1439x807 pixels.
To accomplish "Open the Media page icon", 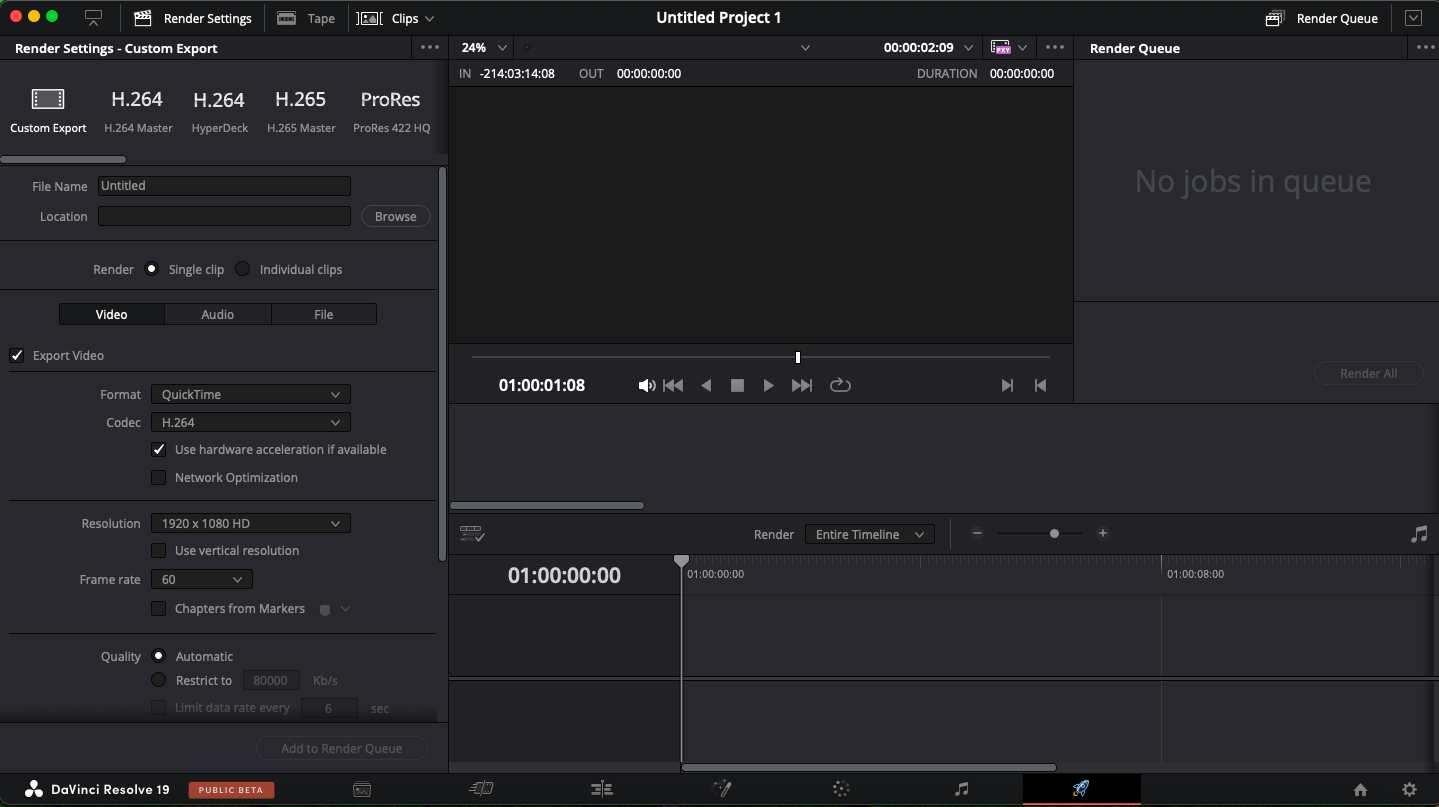I will (362, 790).
